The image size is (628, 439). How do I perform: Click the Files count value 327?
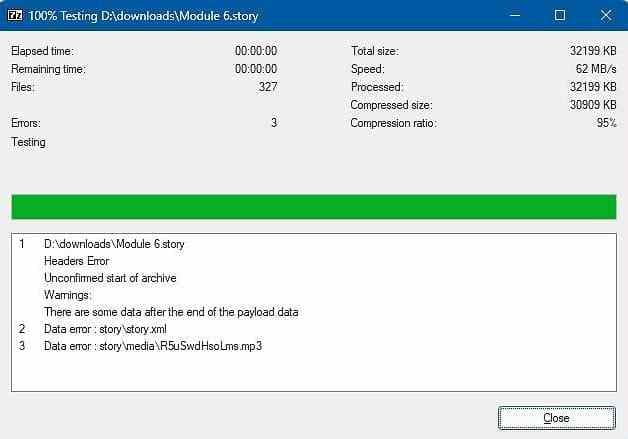[268, 87]
